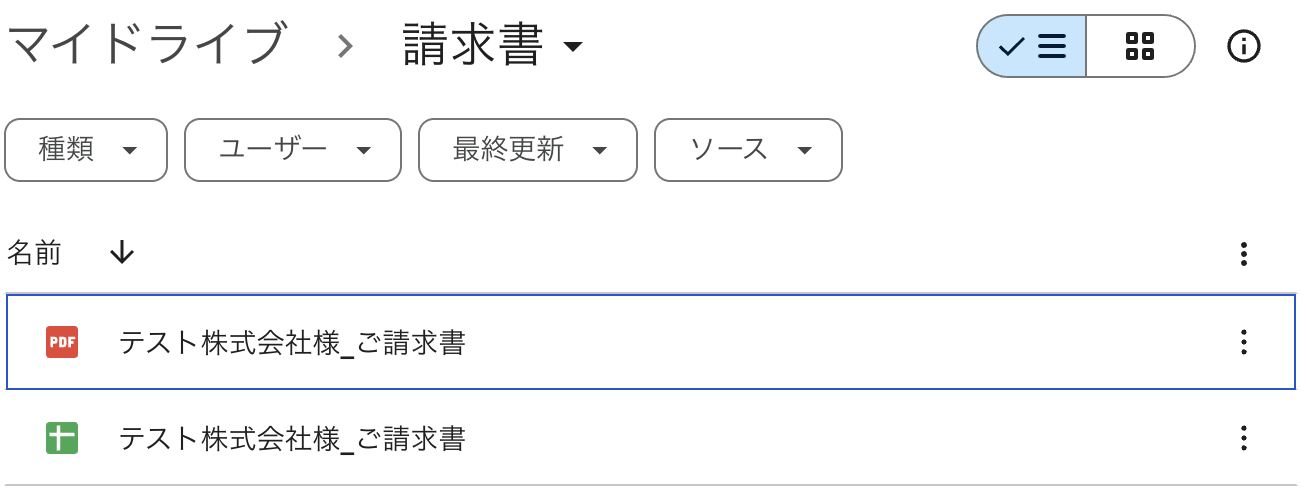Go to マイドライブ in the breadcrumb

(146, 46)
